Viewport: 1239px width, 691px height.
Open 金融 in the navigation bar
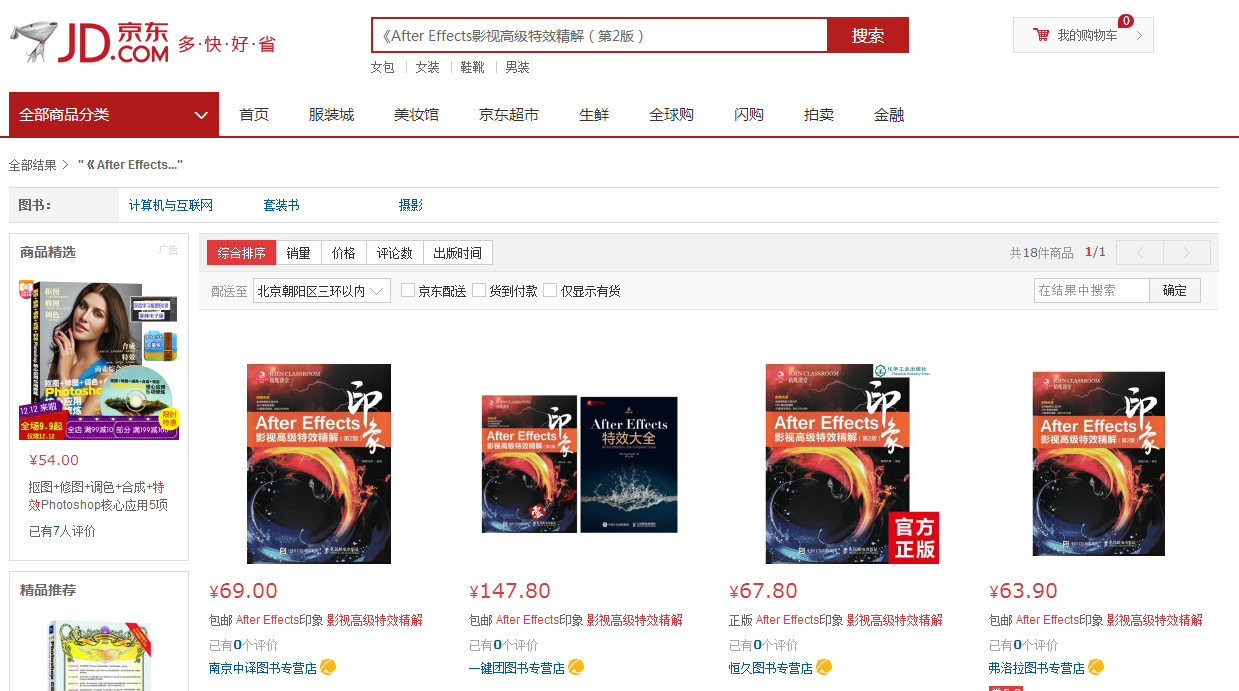pos(889,114)
